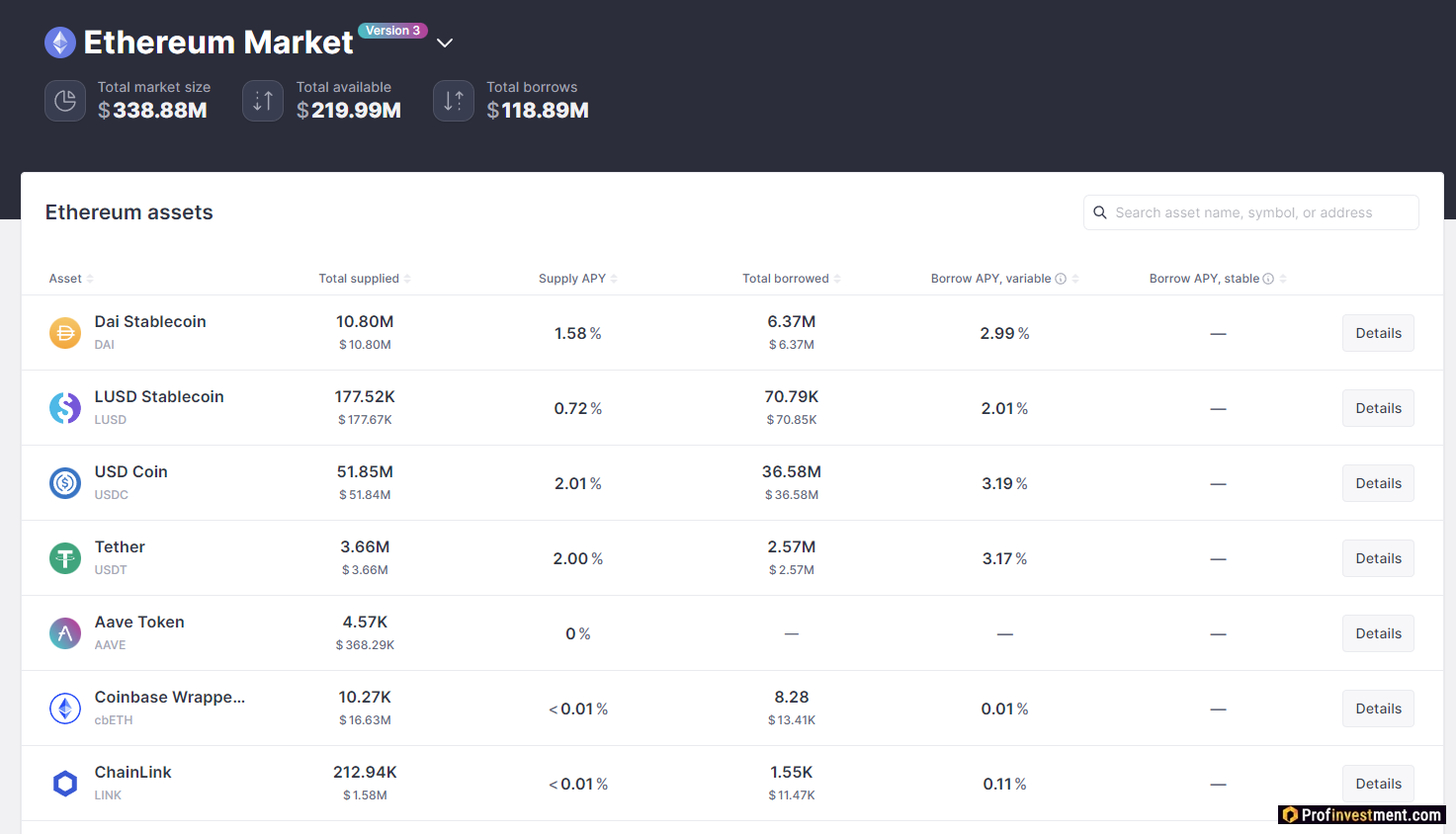1456x834 pixels.
Task: Click the Ethereum Market title
Action: [218, 42]
